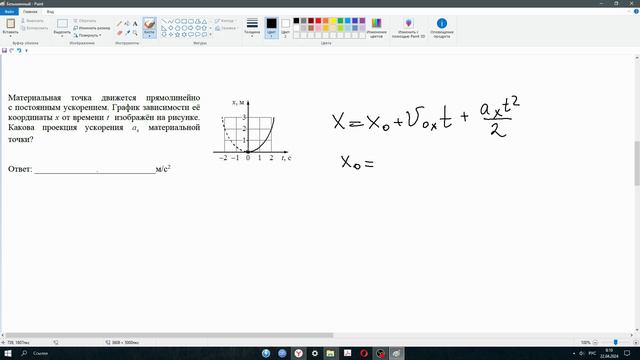Pick the Curve shape in the shapes gallery
The height and width of the screenshot is (360, 640).
pos(171,21)
